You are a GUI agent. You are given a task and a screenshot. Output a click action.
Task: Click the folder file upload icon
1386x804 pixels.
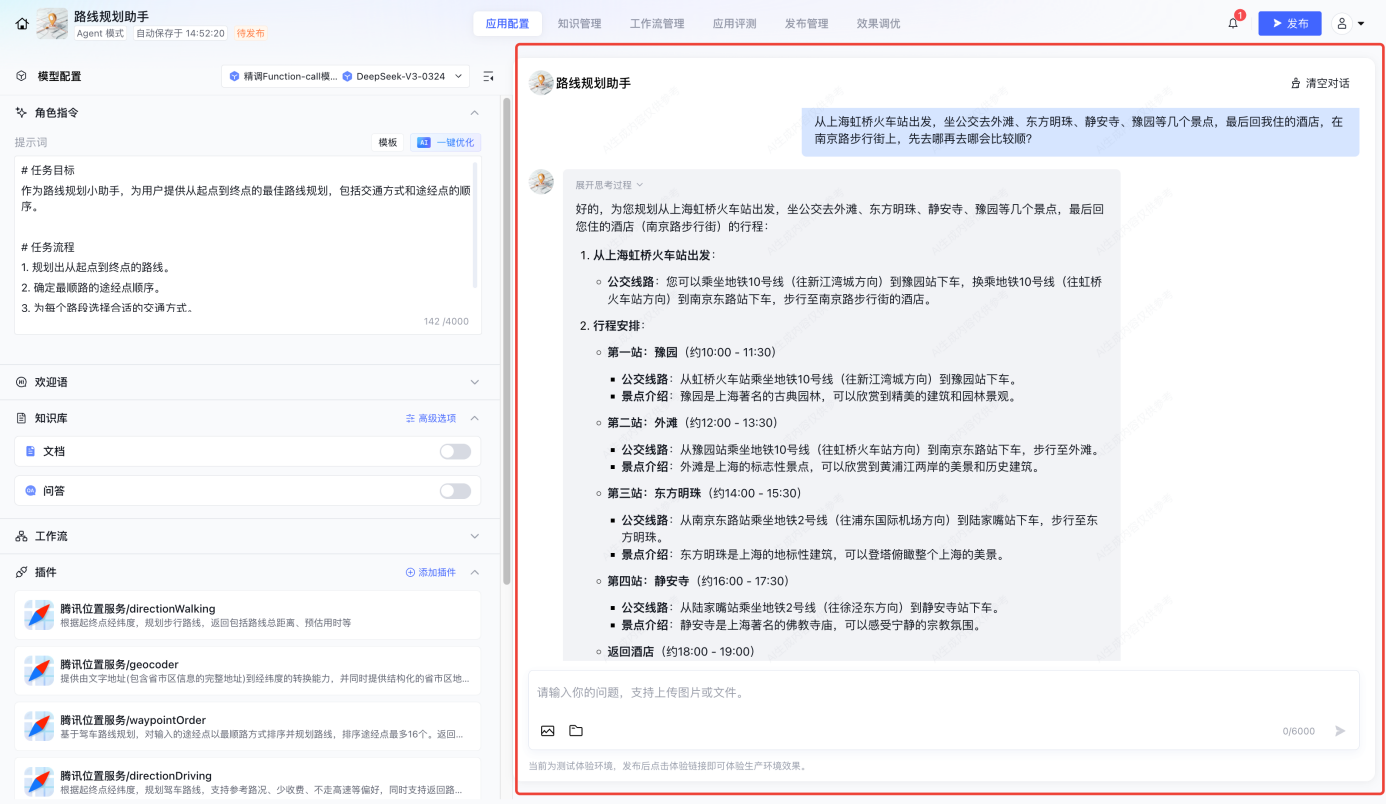(x=576, y=731)
